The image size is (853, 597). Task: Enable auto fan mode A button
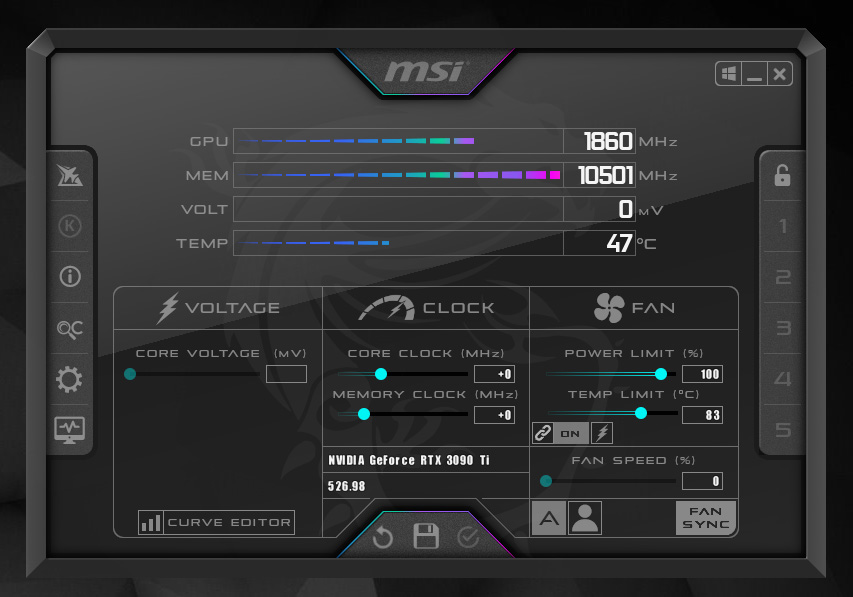pyautogui.click(x=548, y=518)
